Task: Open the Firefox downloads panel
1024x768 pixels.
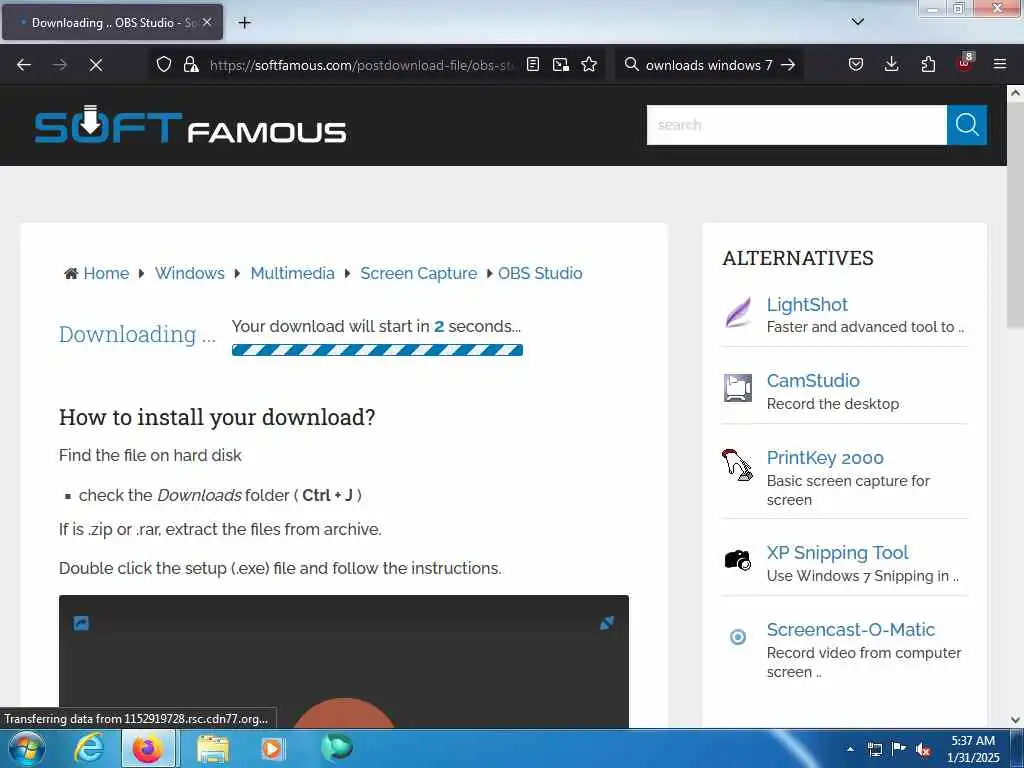Action: (891, 65)
